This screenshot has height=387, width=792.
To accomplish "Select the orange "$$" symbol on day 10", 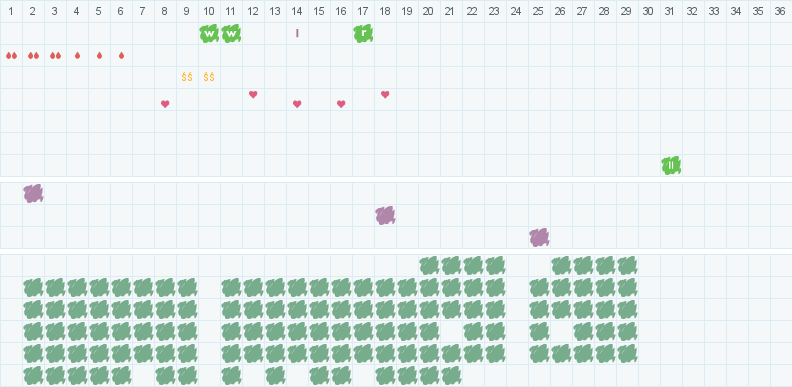I will click(209, 77).
